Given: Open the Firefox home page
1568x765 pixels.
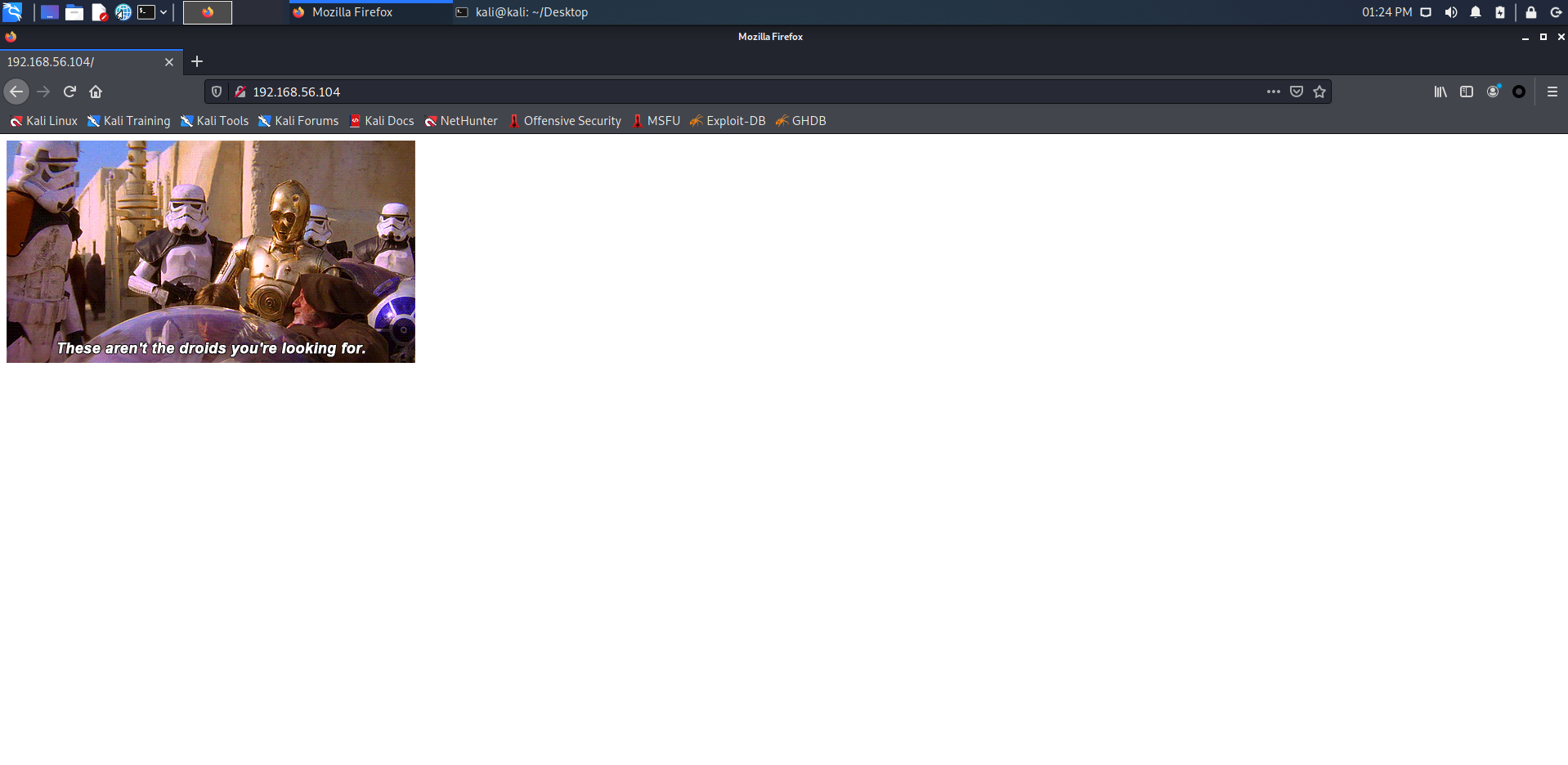Looking at the screenshot, I should pos(96,92).
